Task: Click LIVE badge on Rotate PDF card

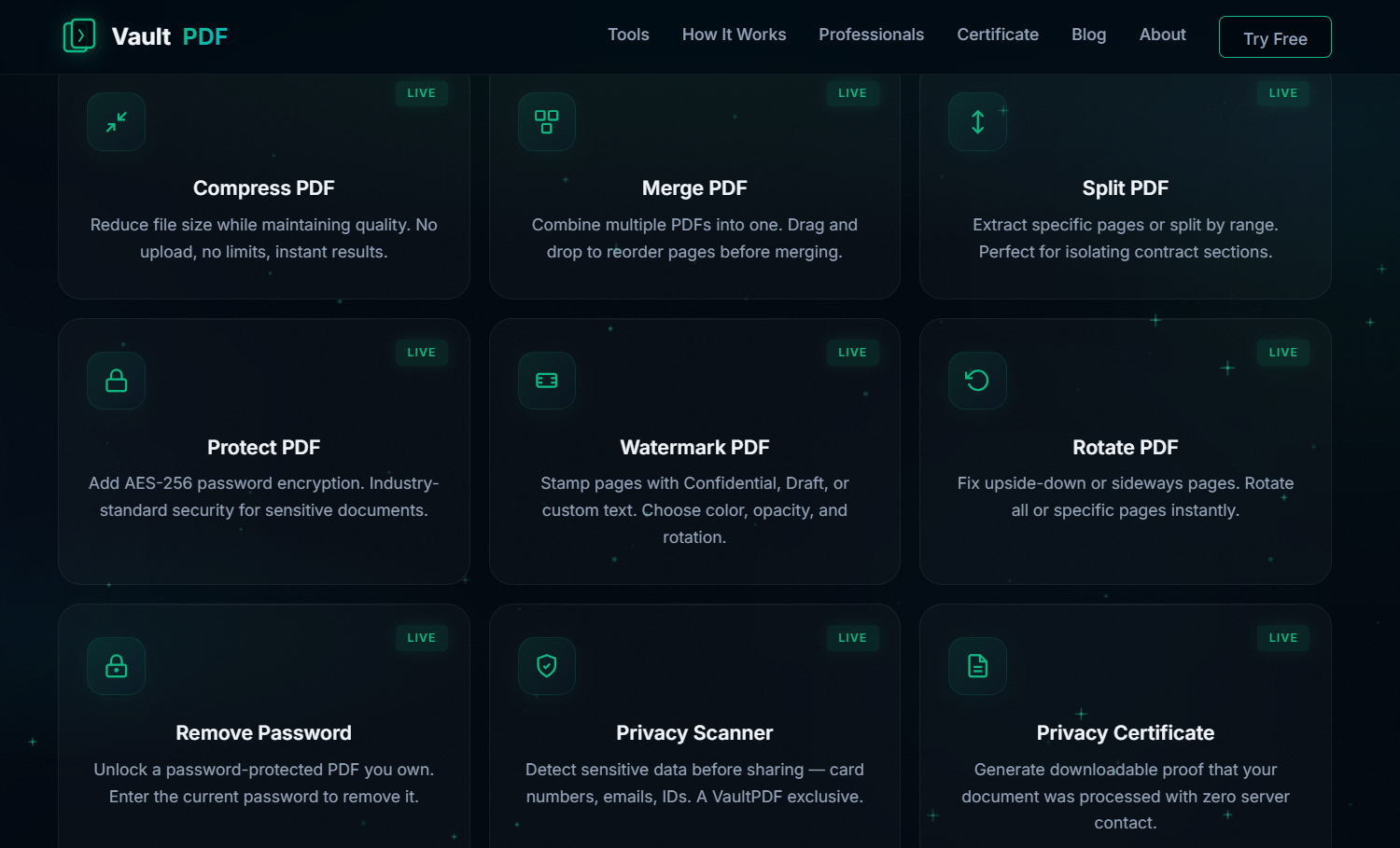Action: click(1283, 353)
